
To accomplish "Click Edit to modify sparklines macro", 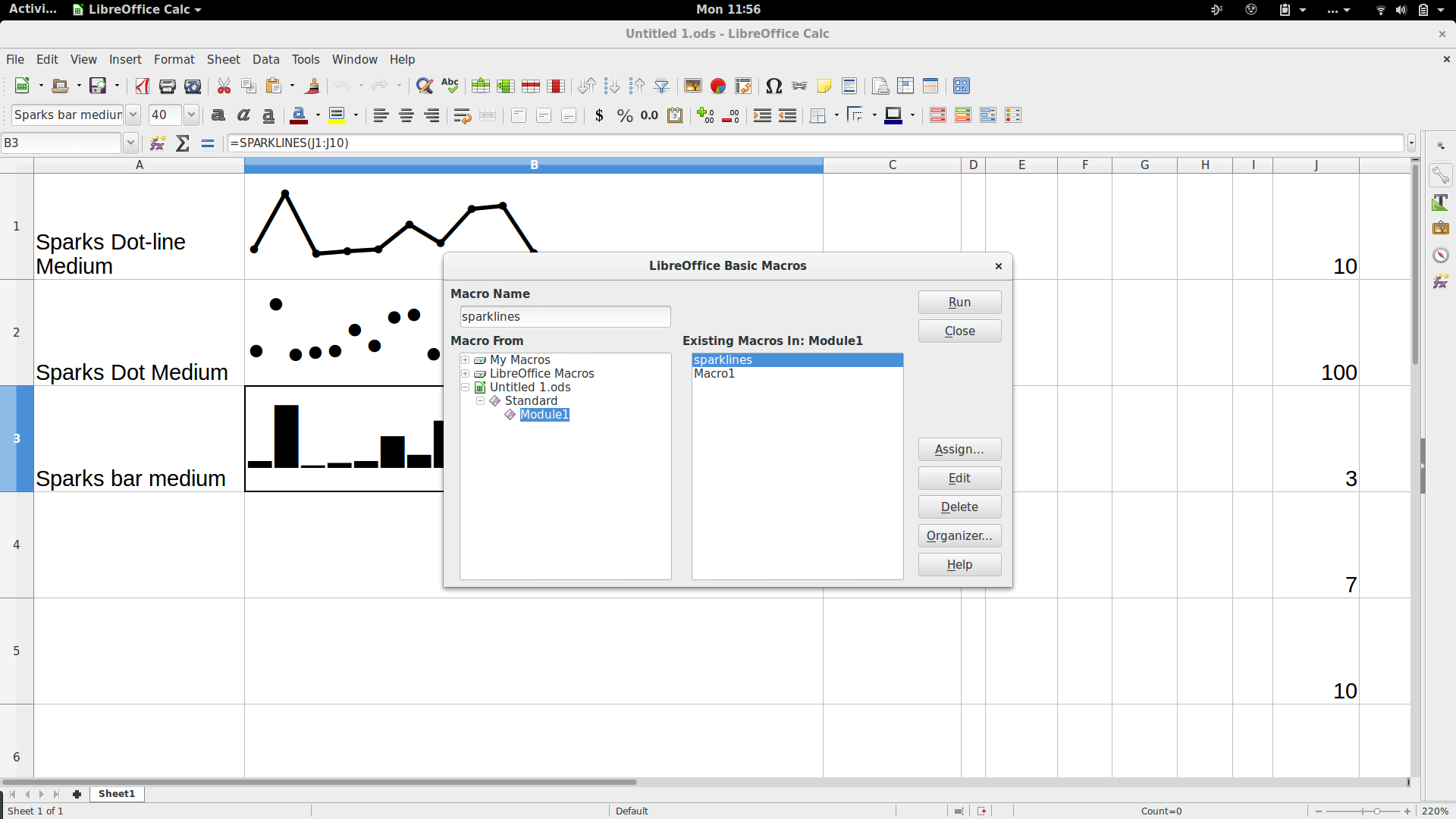I will 958,477.
